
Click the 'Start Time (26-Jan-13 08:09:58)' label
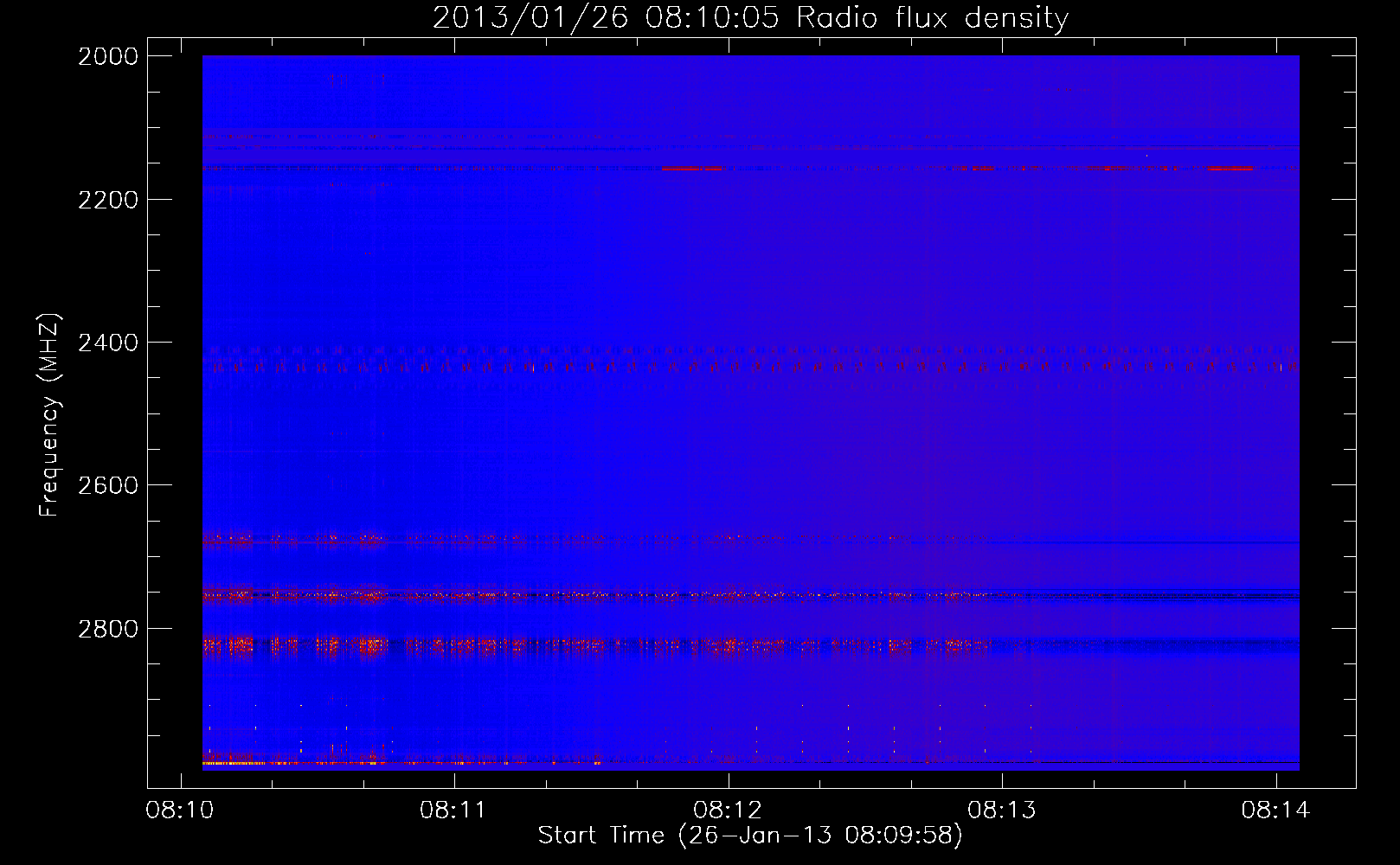click(750, 835)
